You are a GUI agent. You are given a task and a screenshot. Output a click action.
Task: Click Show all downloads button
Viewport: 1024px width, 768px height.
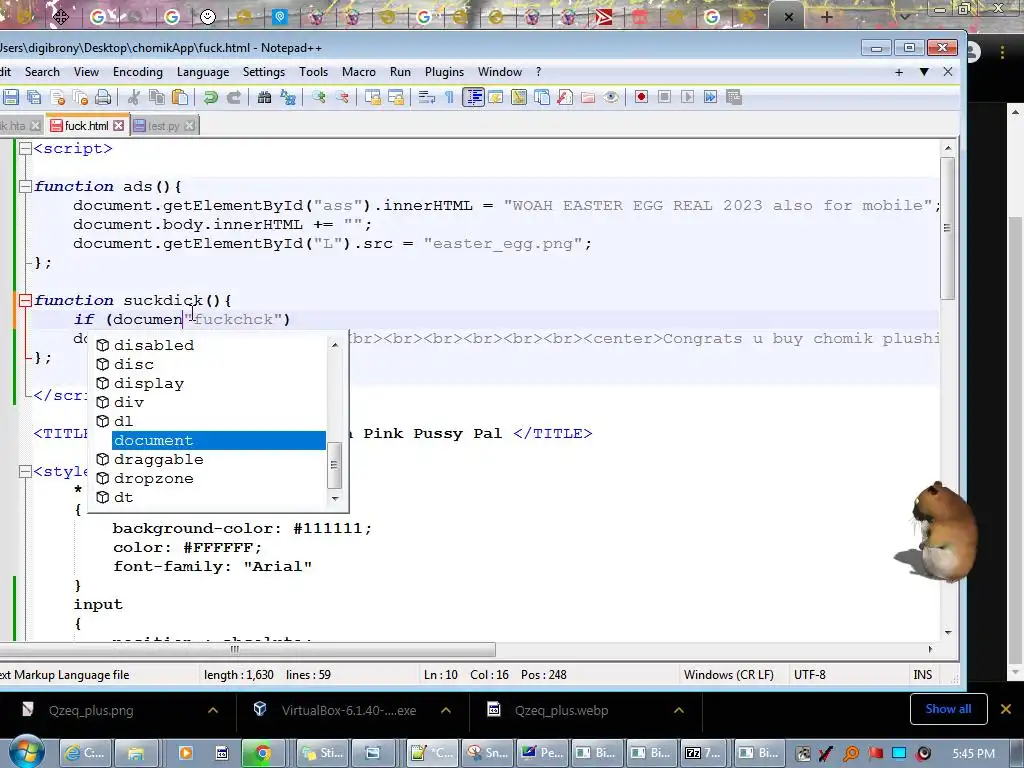click(x=948, y=709)
